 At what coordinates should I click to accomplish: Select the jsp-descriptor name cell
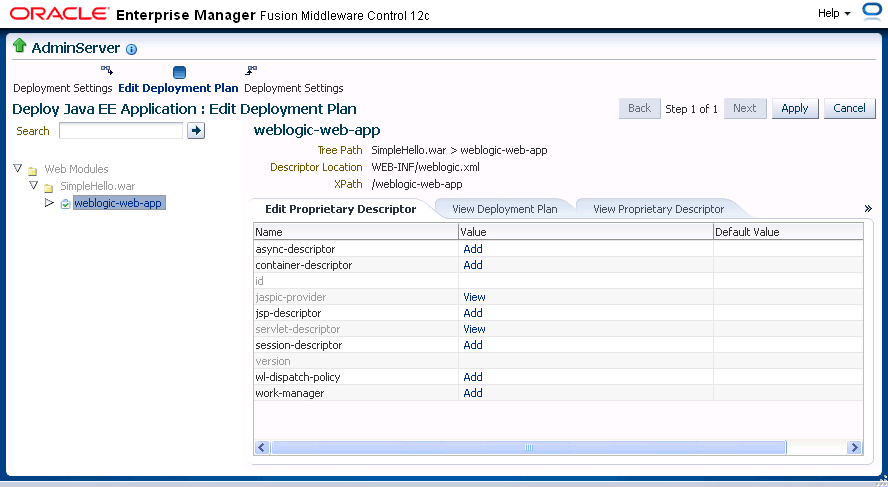pos(356,313)
